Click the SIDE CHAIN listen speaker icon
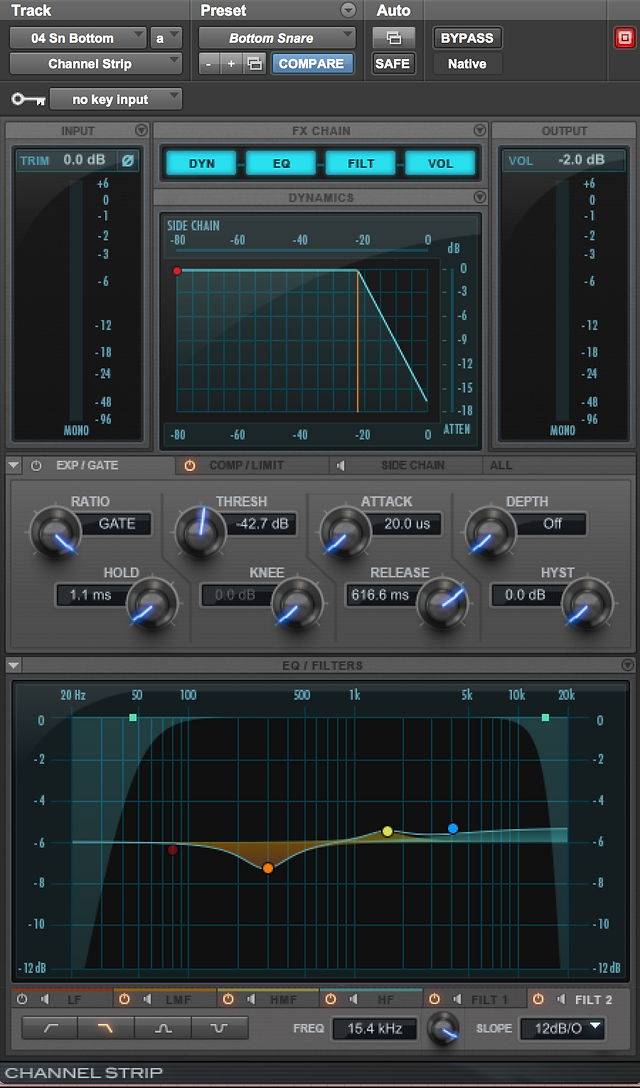 tap(340, 466)
